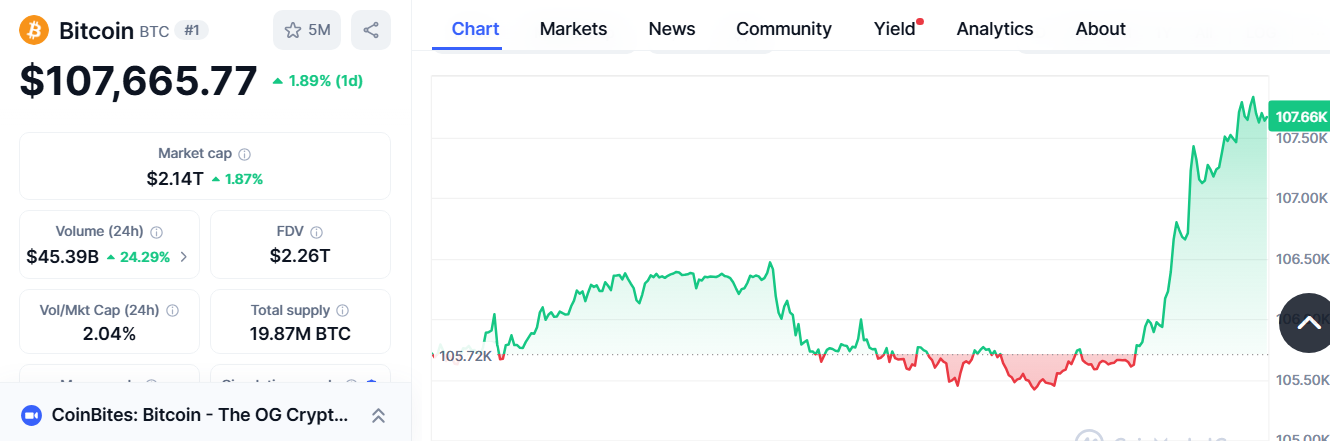The width and height of the screenshot is (1330, 441).
Task: Switch to the Analytics tab
Action: [x=995, y=29]
